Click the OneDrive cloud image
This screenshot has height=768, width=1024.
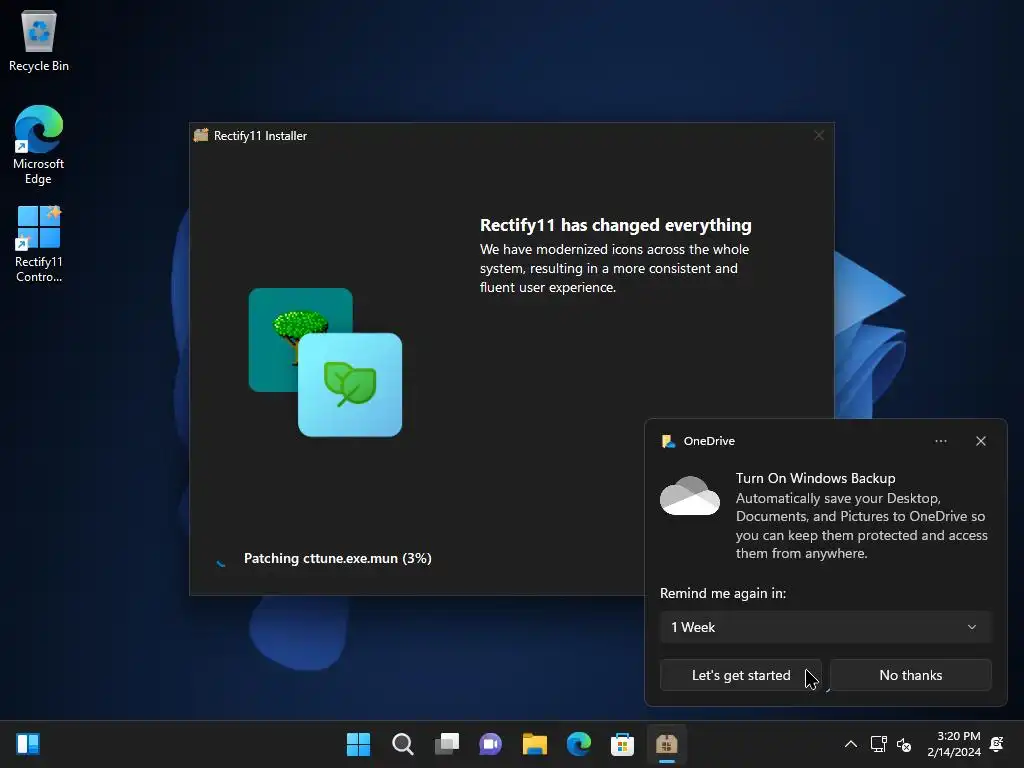(x=690, y=496)
